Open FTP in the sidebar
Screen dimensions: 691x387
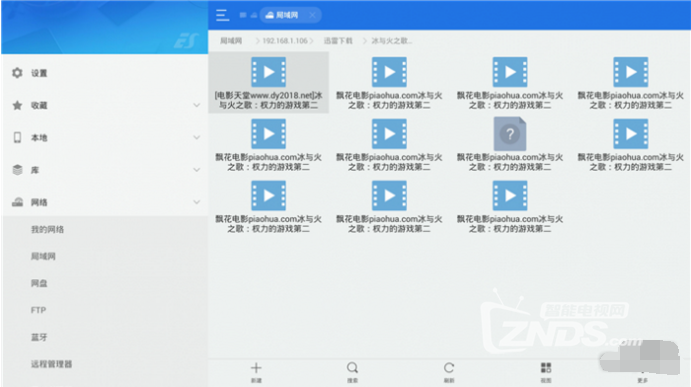(x=38, y=310)
